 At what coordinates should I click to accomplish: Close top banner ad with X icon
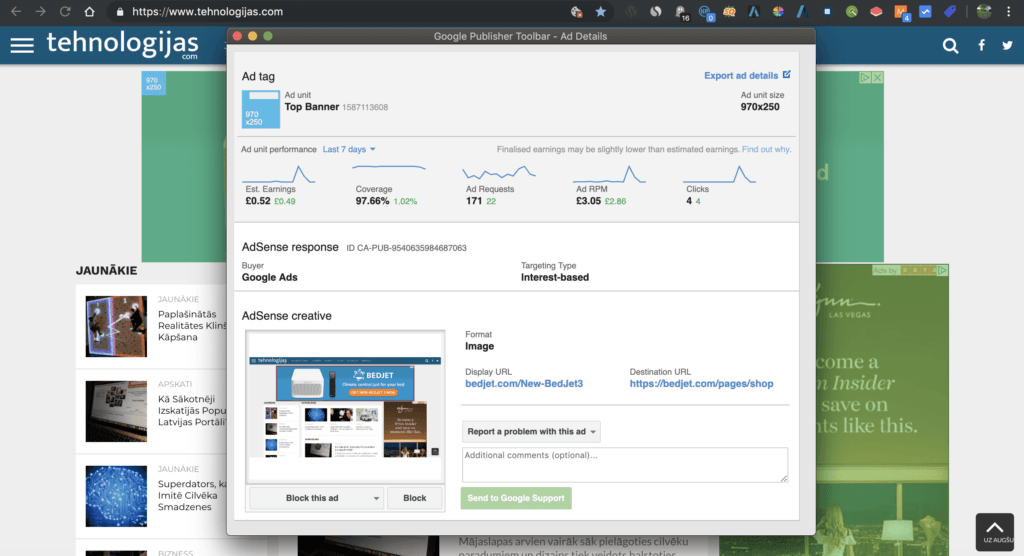point(877,77)
